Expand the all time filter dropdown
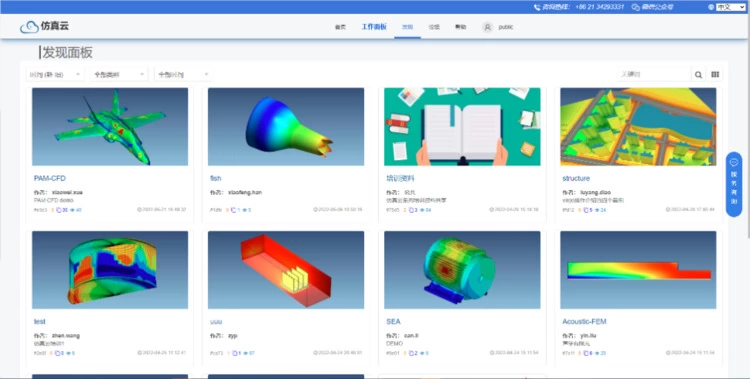The image size is (750, 379). (x=183, y=75)
